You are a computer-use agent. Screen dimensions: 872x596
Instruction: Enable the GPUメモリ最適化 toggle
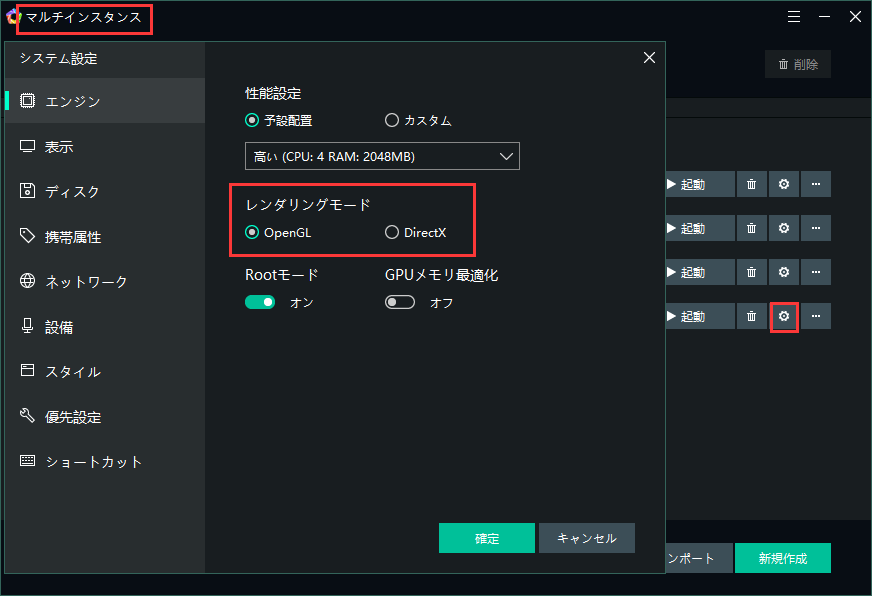point(400,302)
